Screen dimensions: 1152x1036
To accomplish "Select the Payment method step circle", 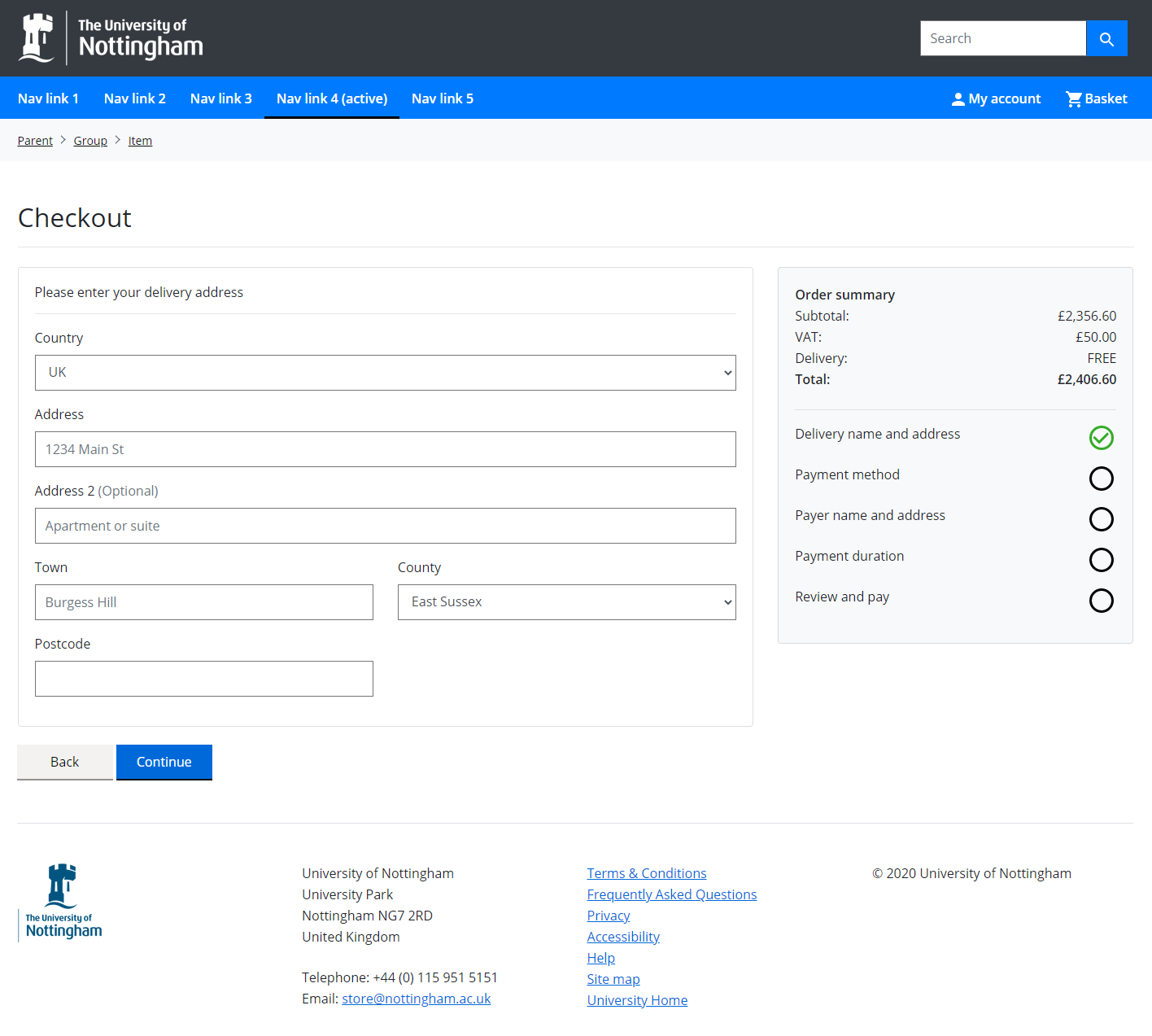I will tap(1101, 479).
